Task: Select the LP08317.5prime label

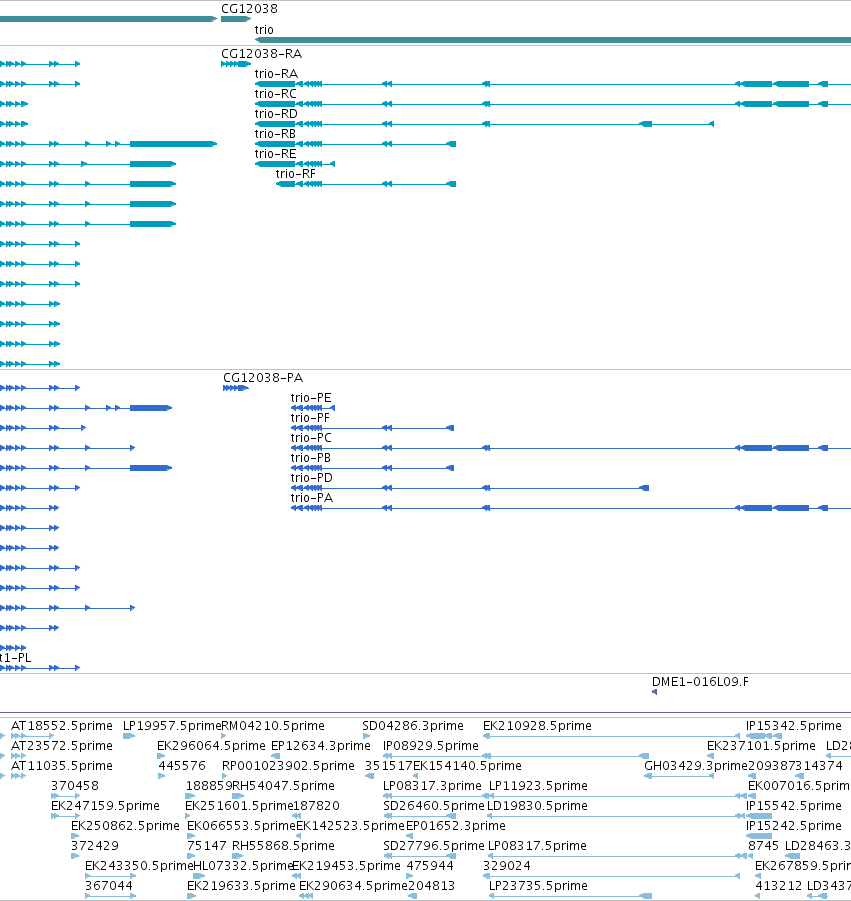Action: pyautogui.click(x=537, y=846)
